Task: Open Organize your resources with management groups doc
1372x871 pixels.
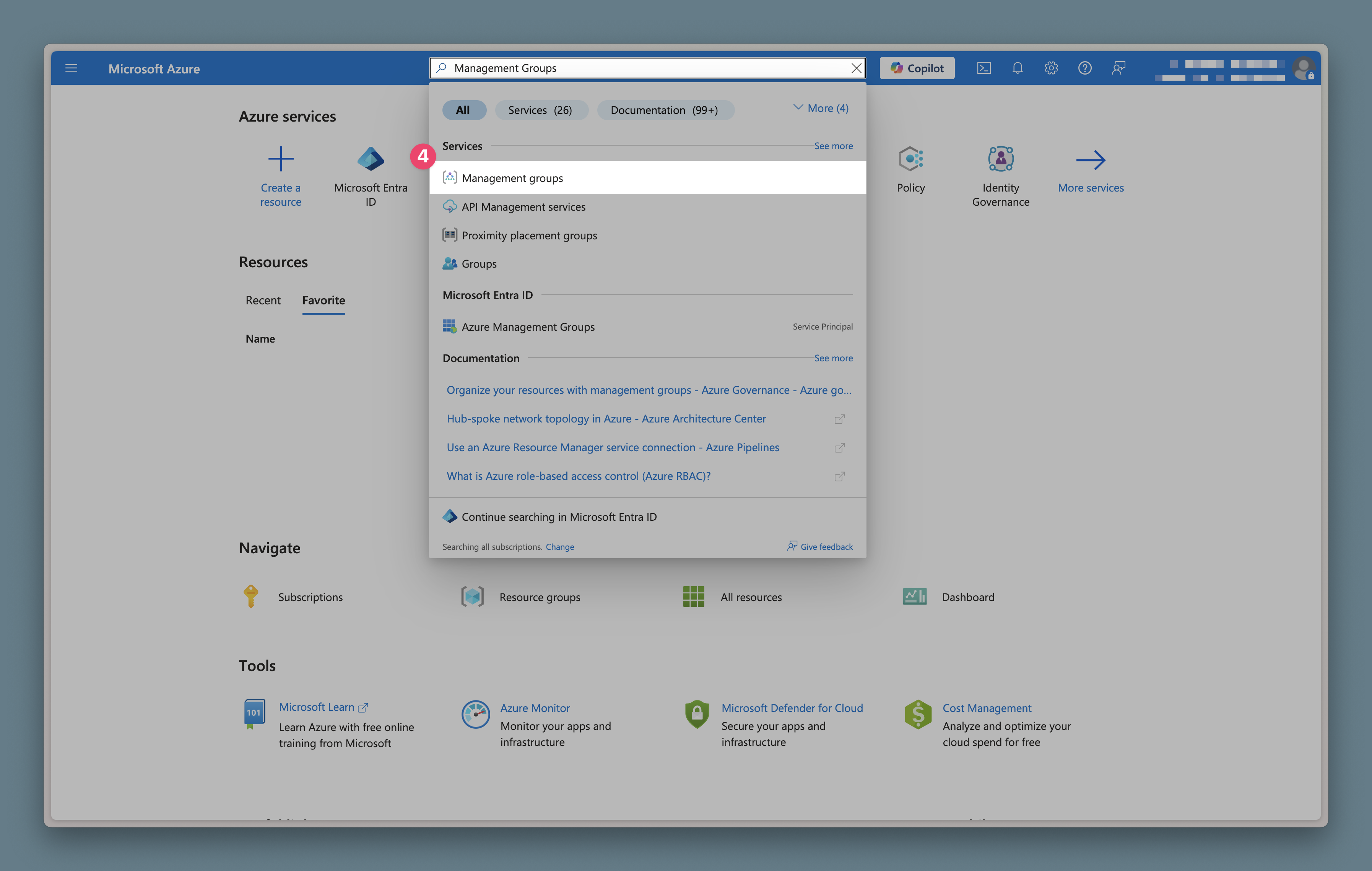Action: click(649, 390)
